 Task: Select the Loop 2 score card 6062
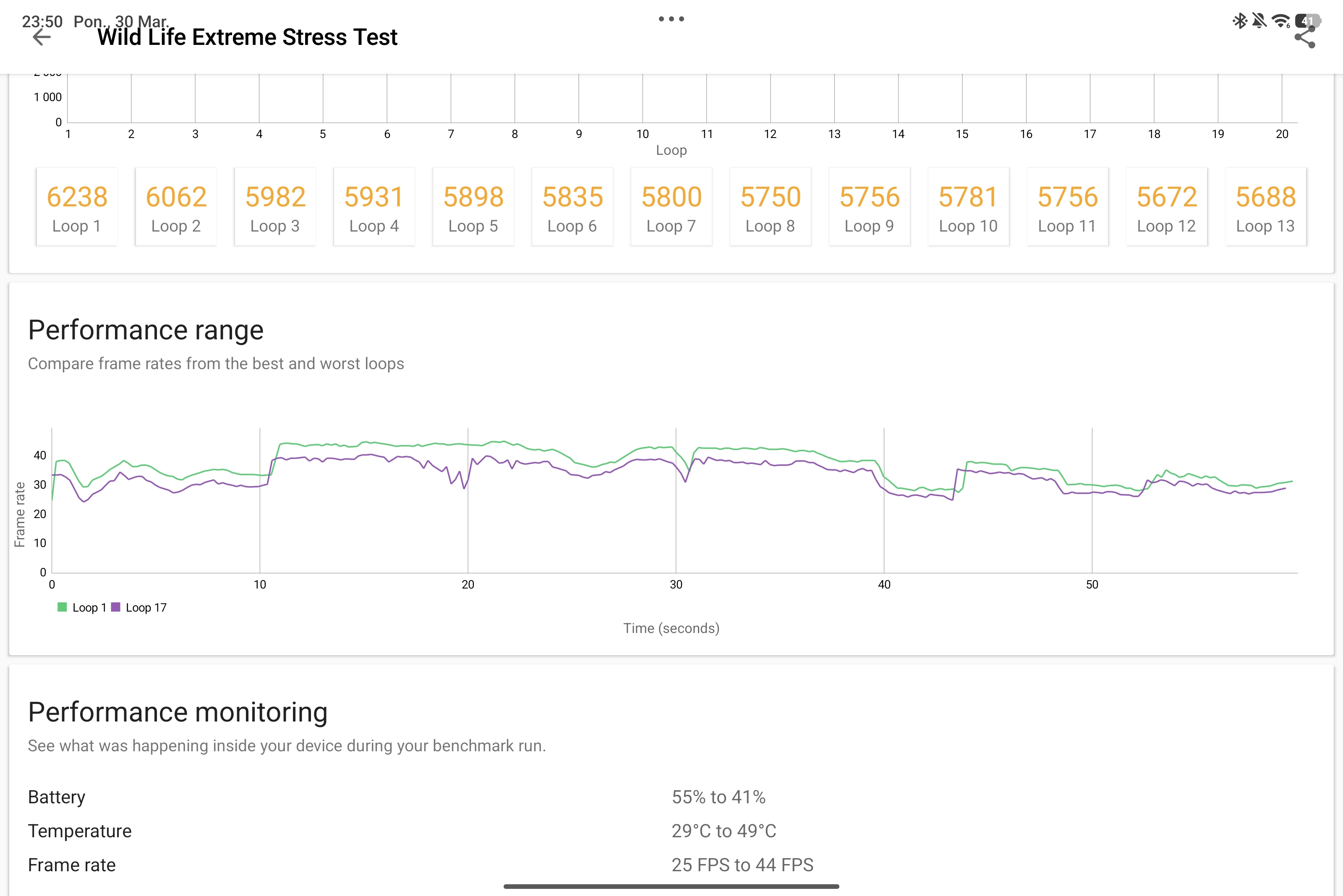click(x=175, y=207)
